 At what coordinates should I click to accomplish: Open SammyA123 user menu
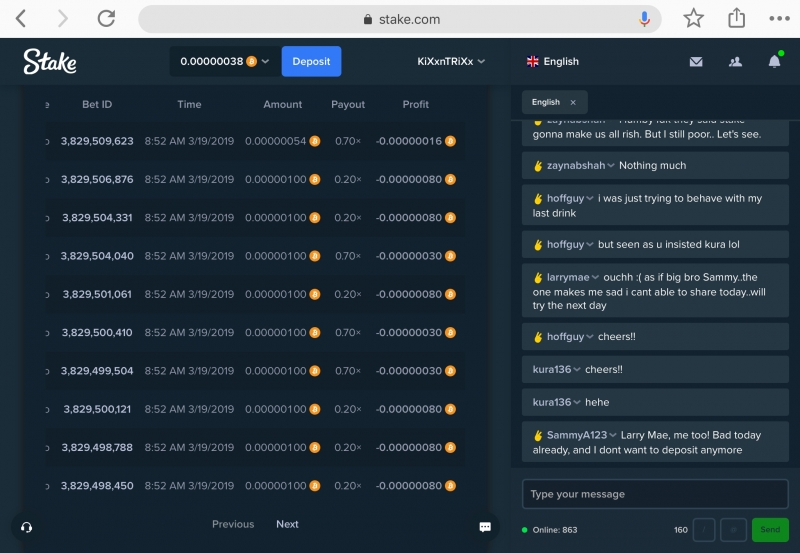[612, 435]
